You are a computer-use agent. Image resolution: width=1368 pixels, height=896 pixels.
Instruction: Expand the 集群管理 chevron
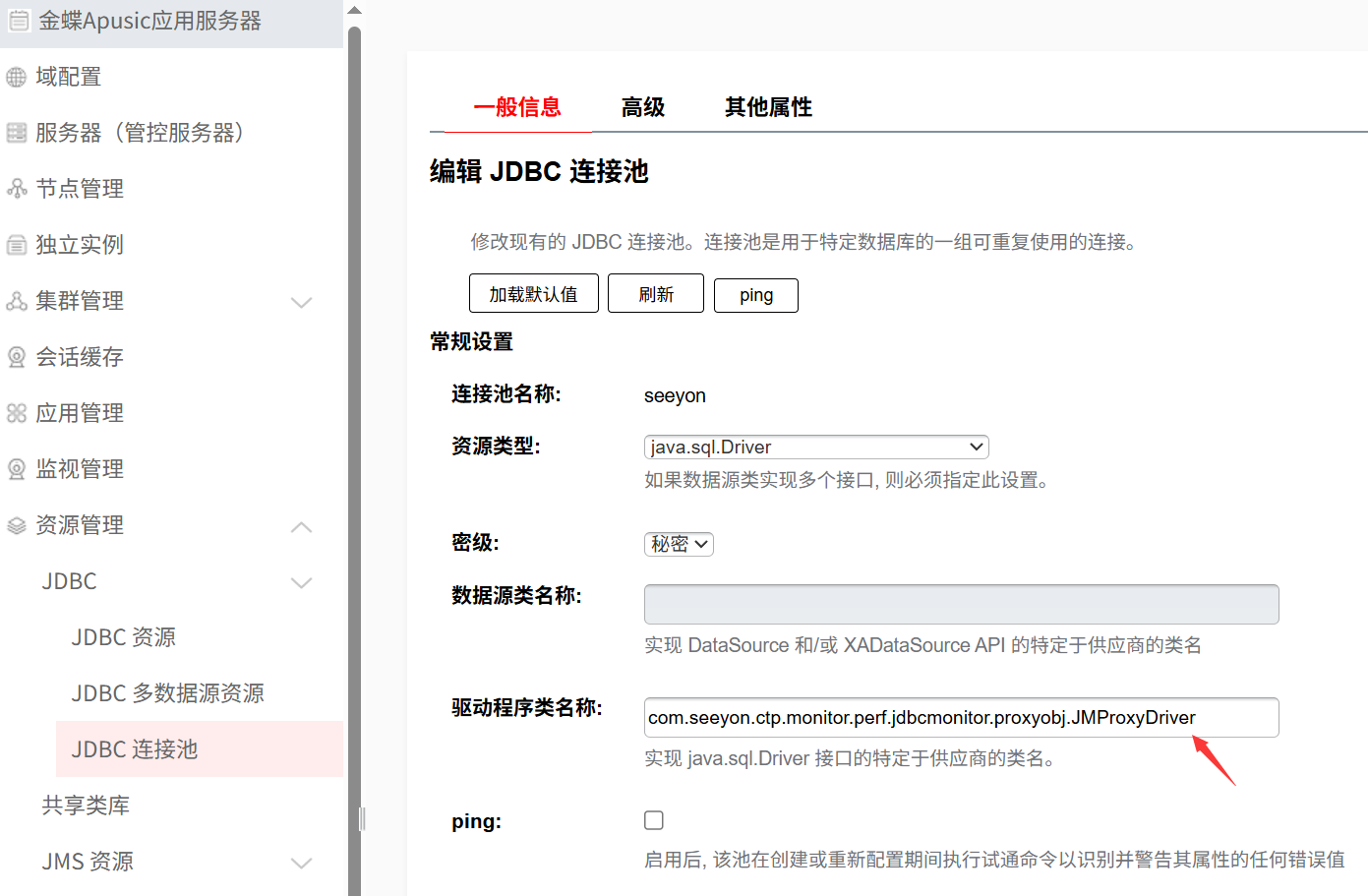click(302, 302)
